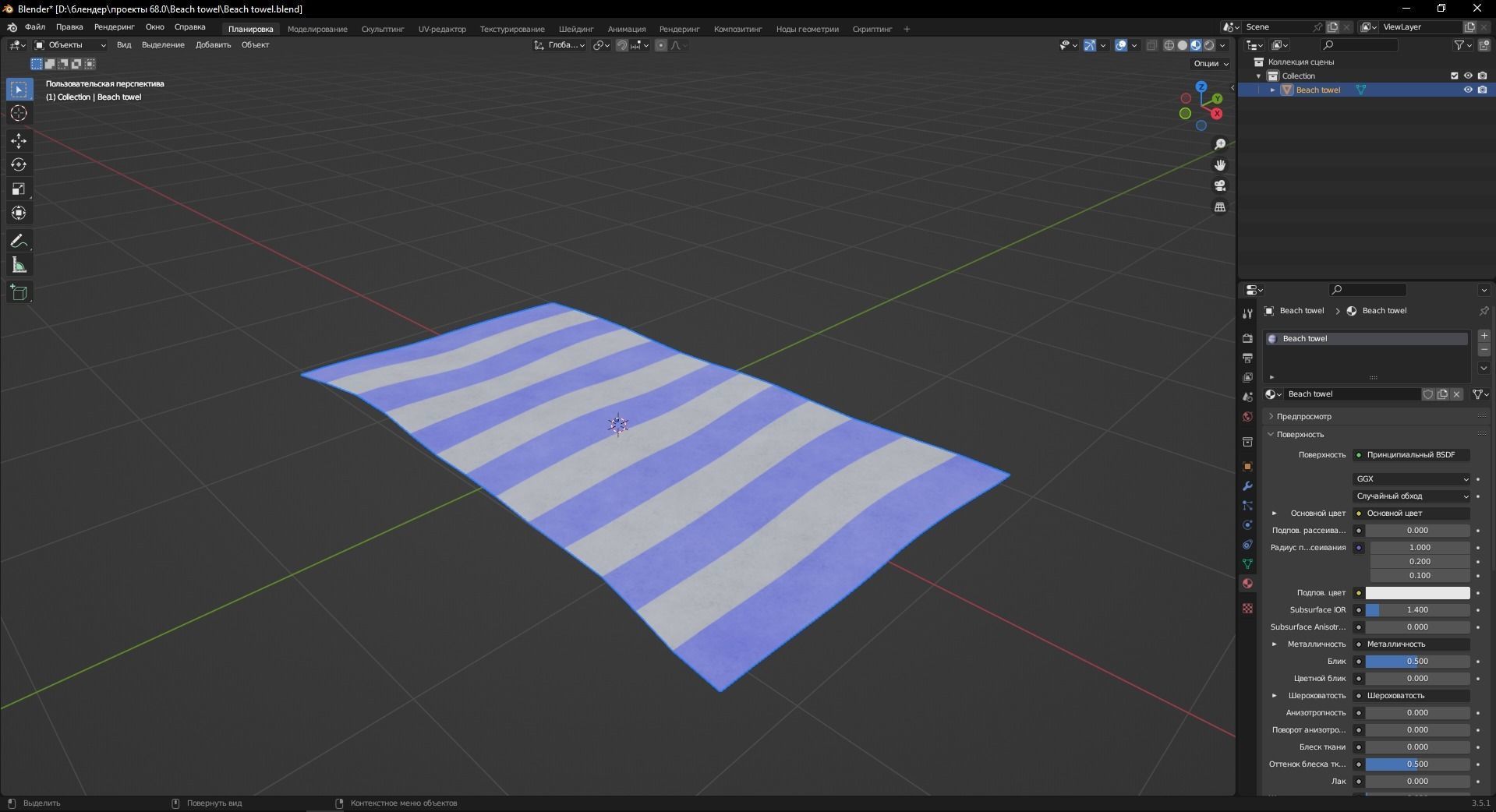Collapse the Surface panel

[1300, 435]
